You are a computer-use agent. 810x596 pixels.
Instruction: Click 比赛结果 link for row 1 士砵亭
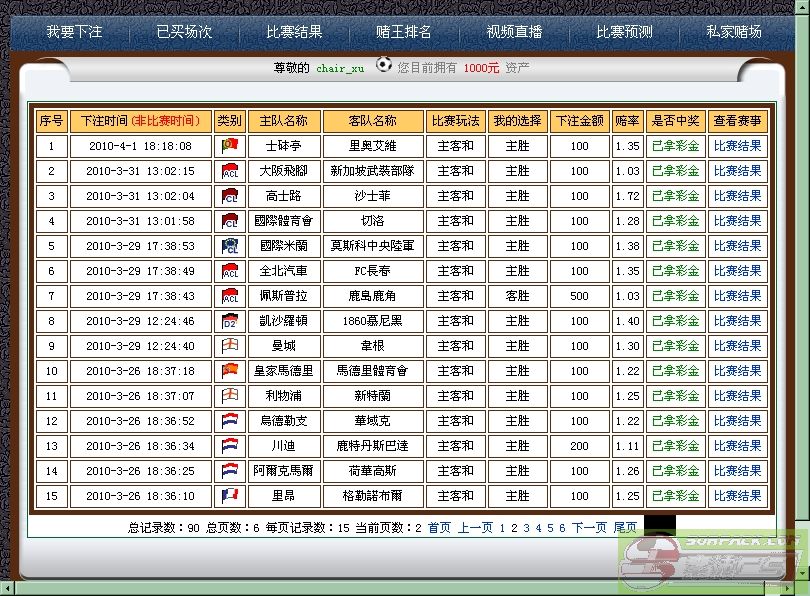pos(737,146)
